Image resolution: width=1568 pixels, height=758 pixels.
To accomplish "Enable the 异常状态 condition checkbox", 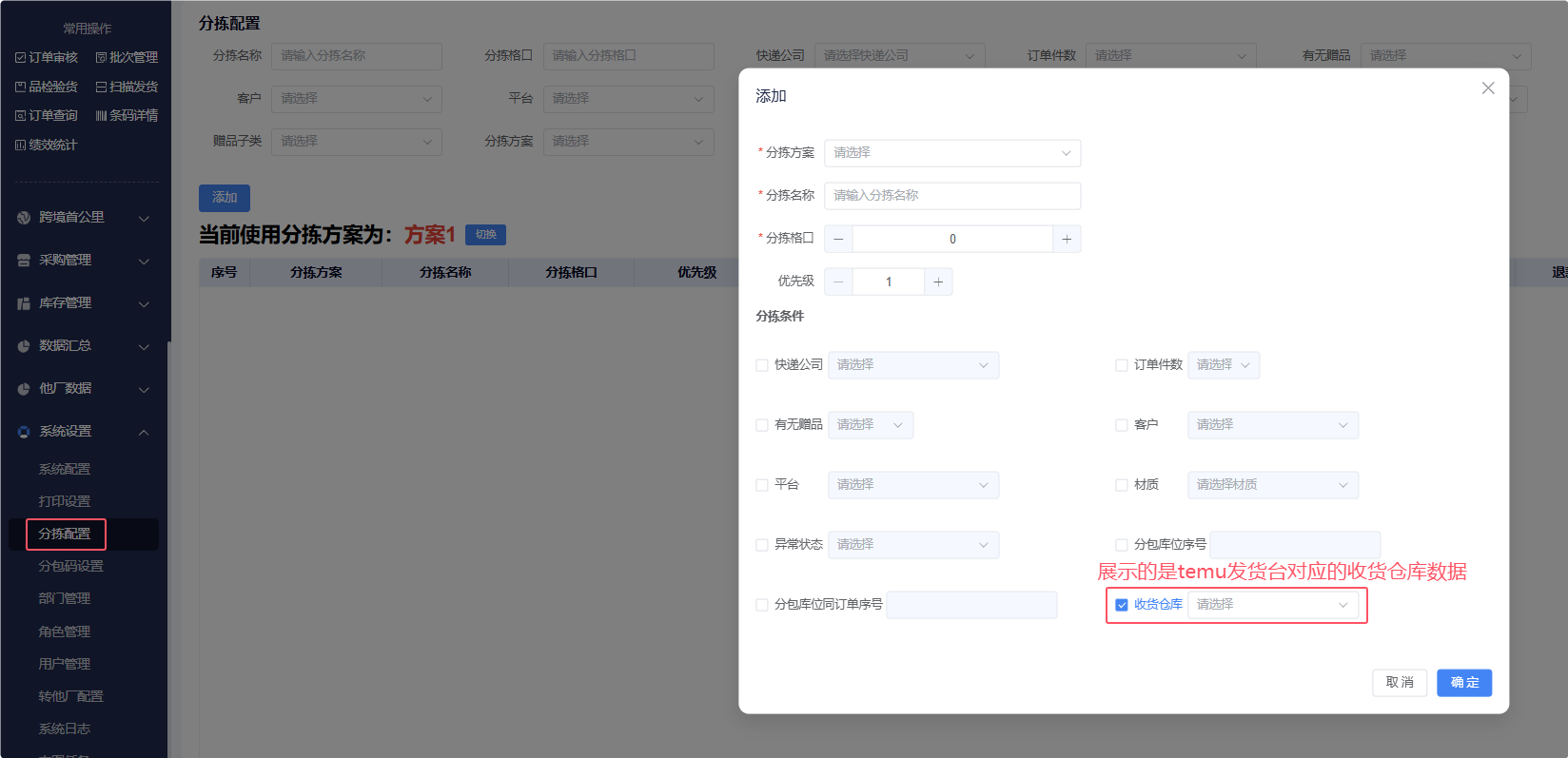I will tap(762, 545).
